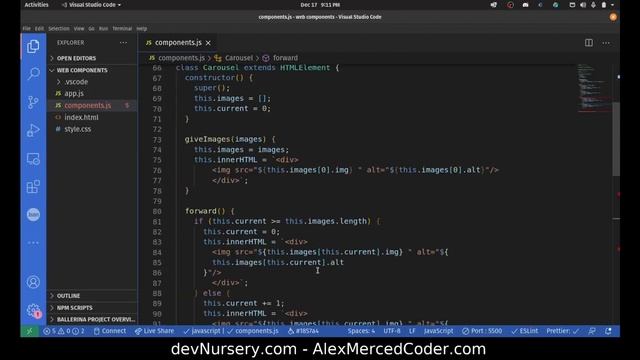Open the Manage settings gear
This screenshot has height=360, width=640.
click(33, 311)
